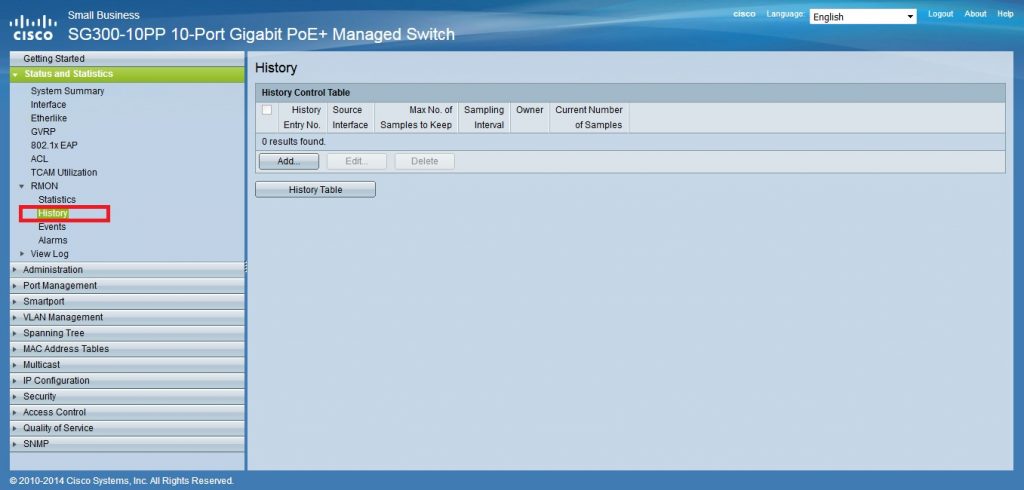Click Source Interface column header
1024x490 pixels.
pyautogui.click(x=350, y=118)
